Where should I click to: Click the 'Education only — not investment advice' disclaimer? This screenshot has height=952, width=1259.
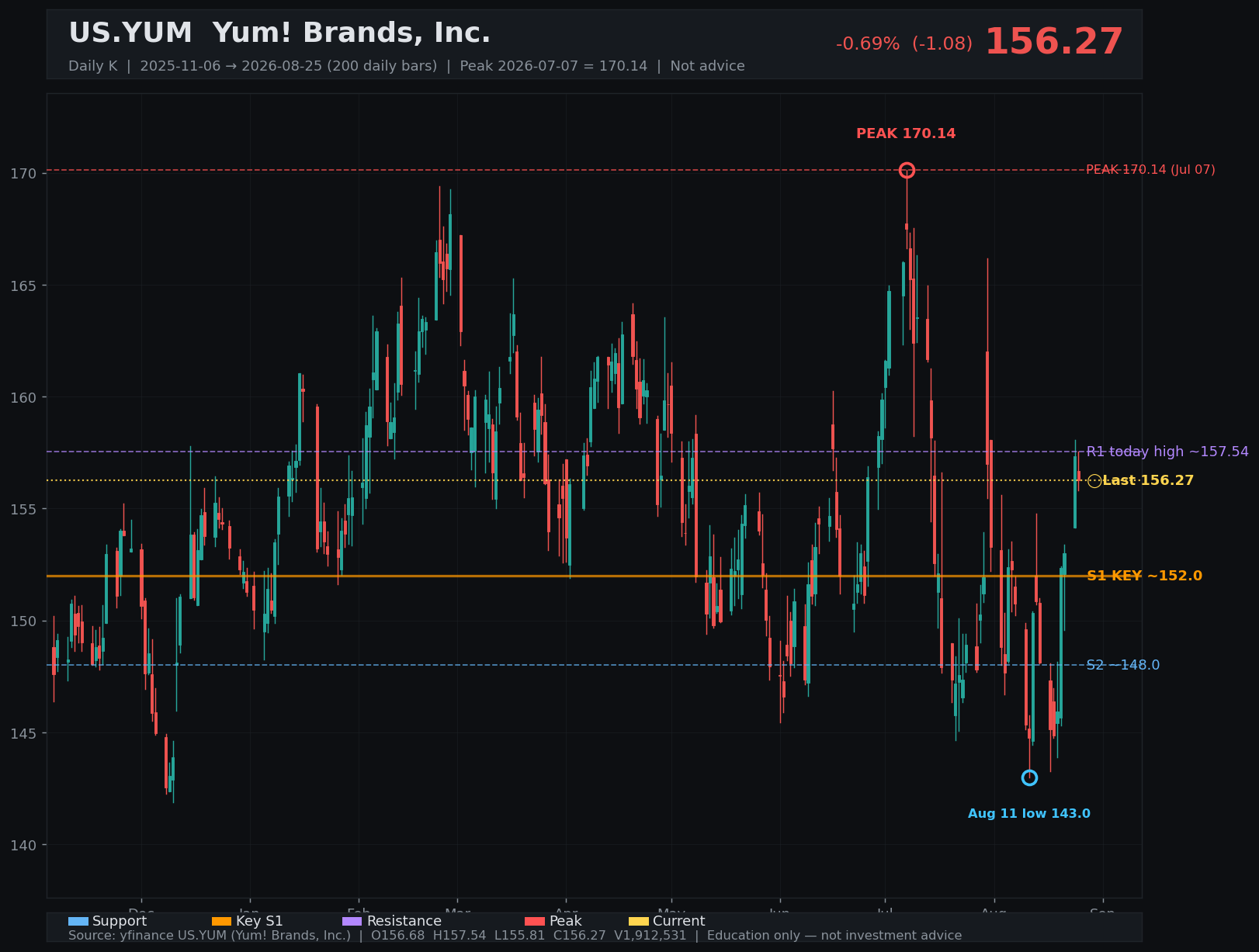pos(834,936)
